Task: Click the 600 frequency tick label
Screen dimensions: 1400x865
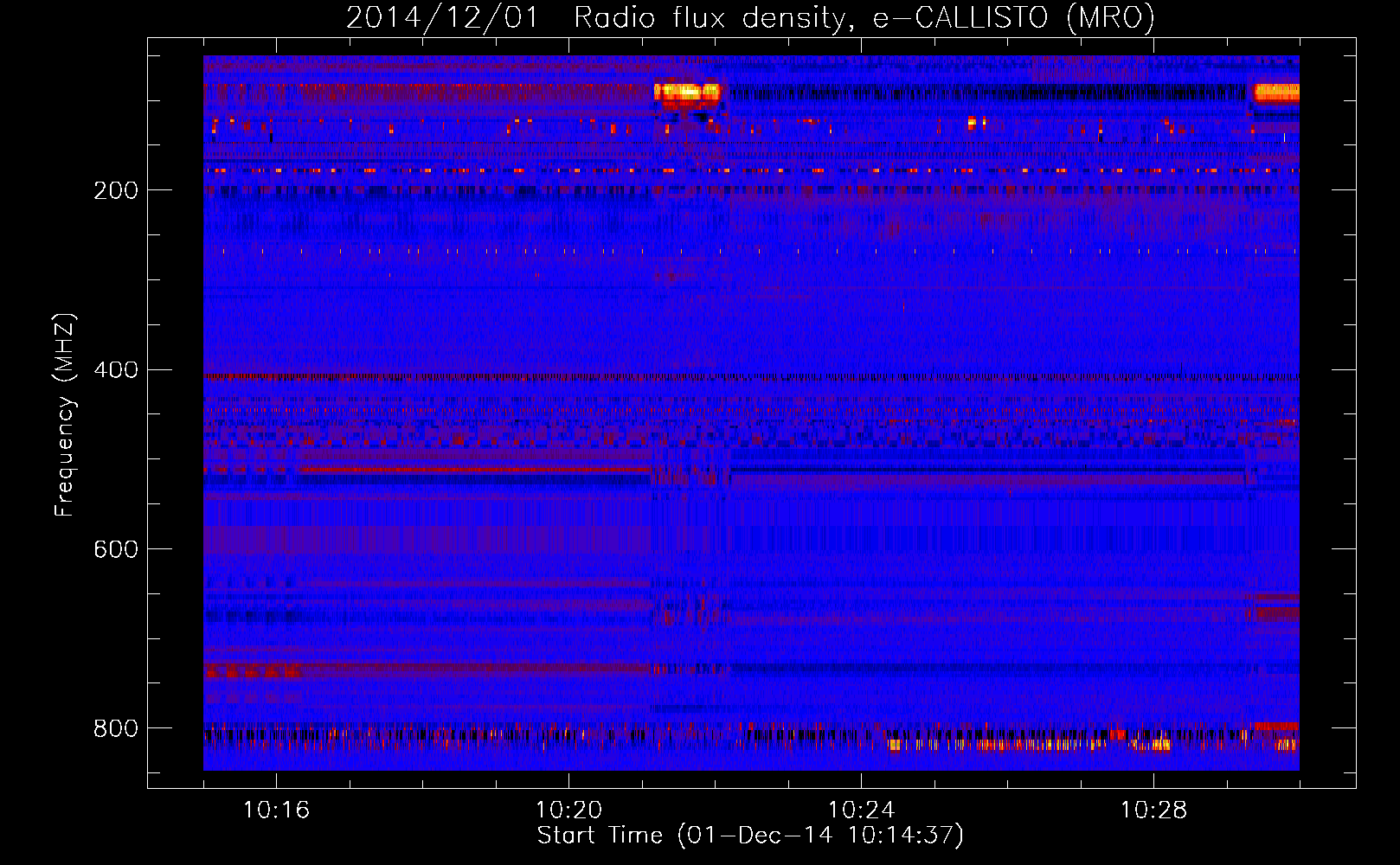Action: pyautogui.click(x=116, y=549)
